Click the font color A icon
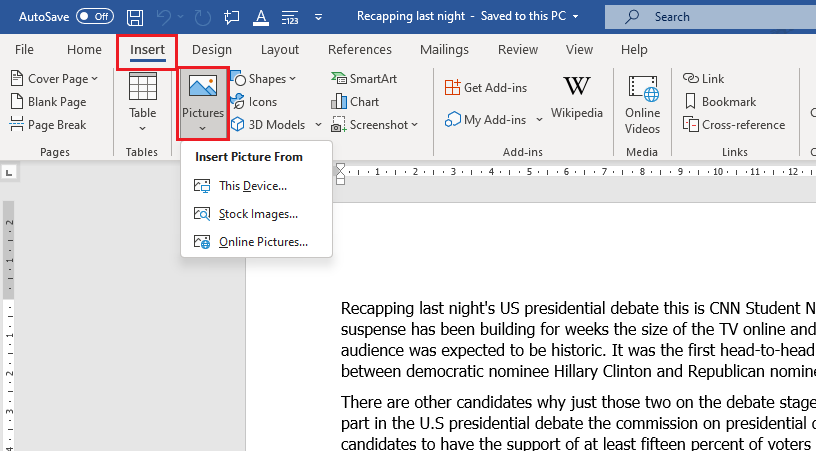The width and height of the screenshot is (816, 451). pos(260,17)
